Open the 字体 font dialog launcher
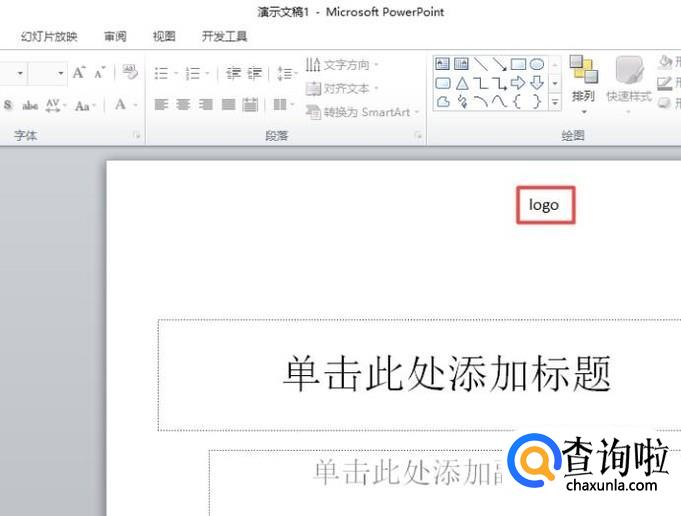This screenshot has height=516, width=681. pos(137,136)
